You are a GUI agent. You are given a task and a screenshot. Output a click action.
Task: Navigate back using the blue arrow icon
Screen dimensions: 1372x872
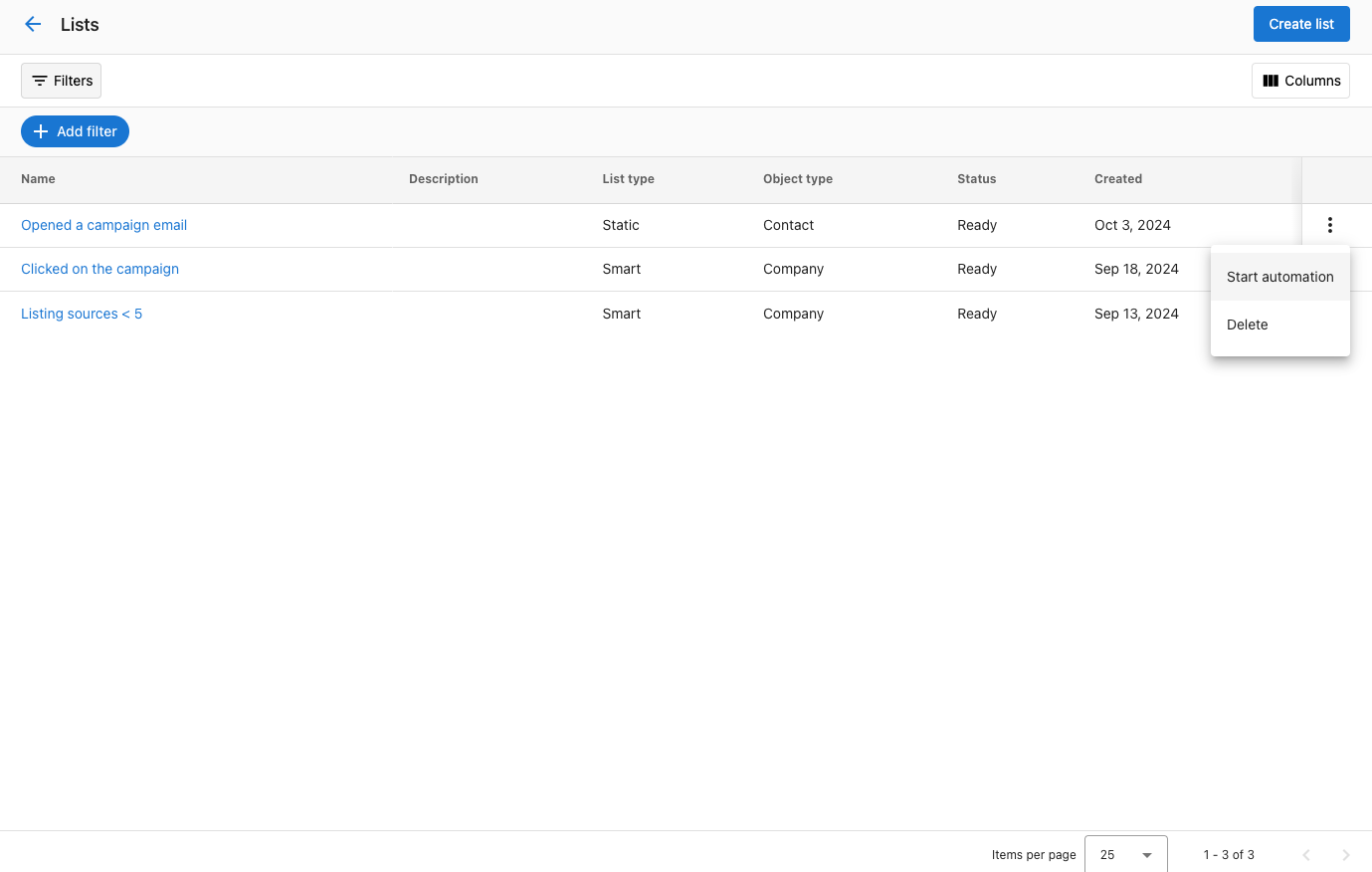click(x=33, y=24)
